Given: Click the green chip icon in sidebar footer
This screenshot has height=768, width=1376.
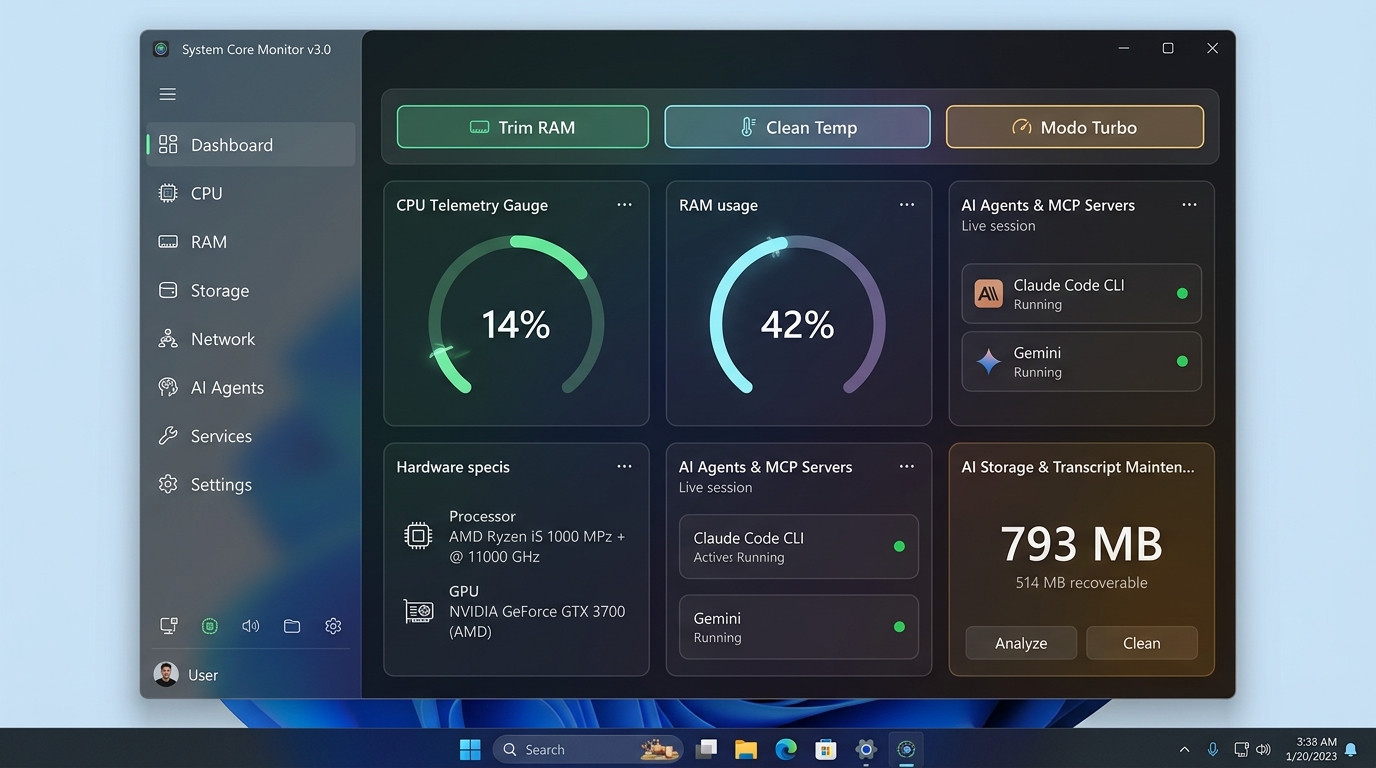Looking at the screenshot, I should tap(210, 626).
